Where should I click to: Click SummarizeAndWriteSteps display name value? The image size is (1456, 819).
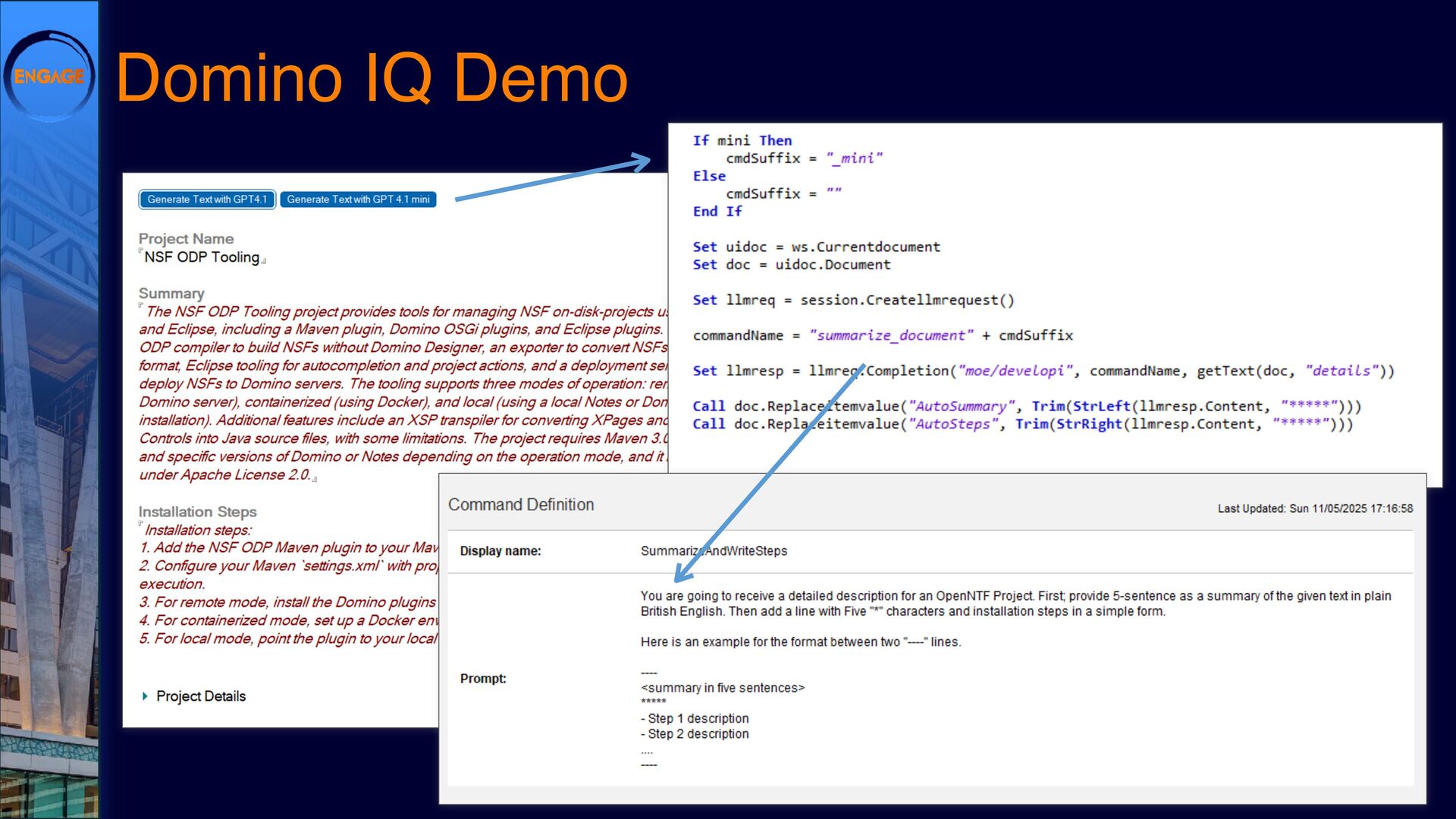[x=714, y=551]
